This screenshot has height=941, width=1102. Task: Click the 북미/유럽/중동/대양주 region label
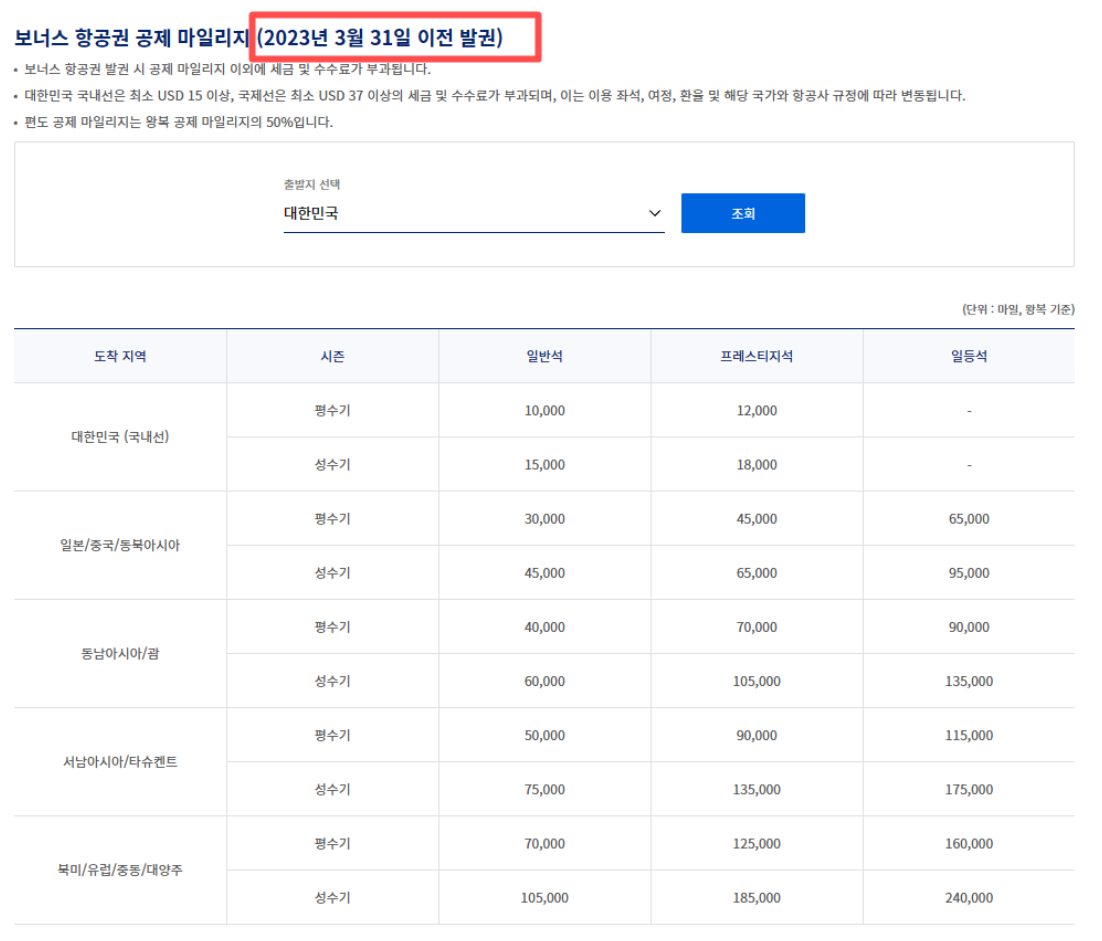122,869
